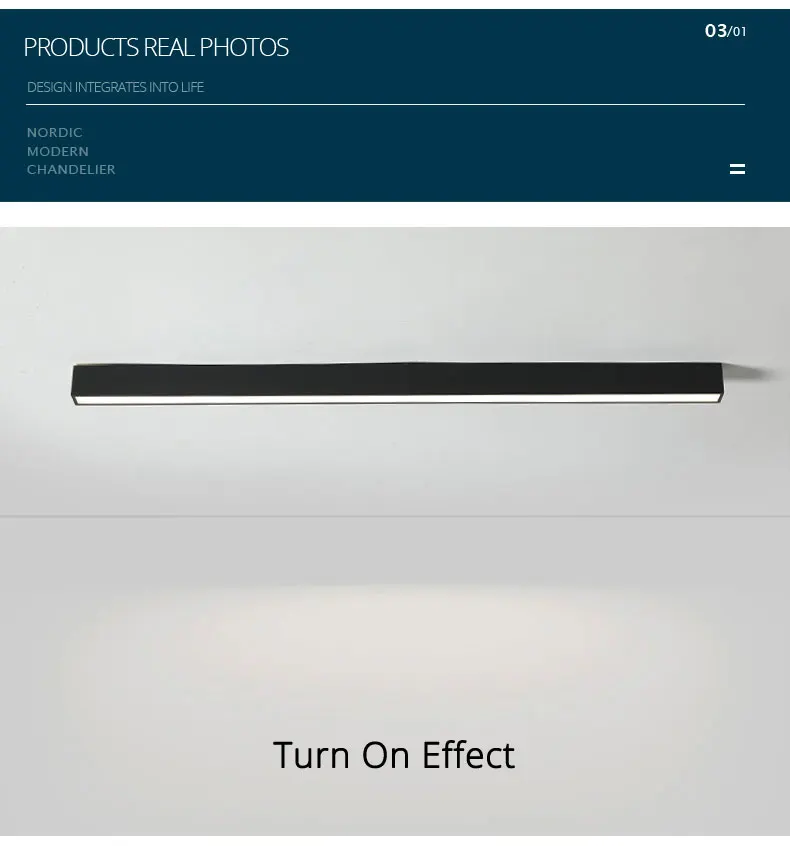Viewport: 790px width, 846px height.
Task: Click the lamp's left end cap
Action: click(x=73, y=385)
